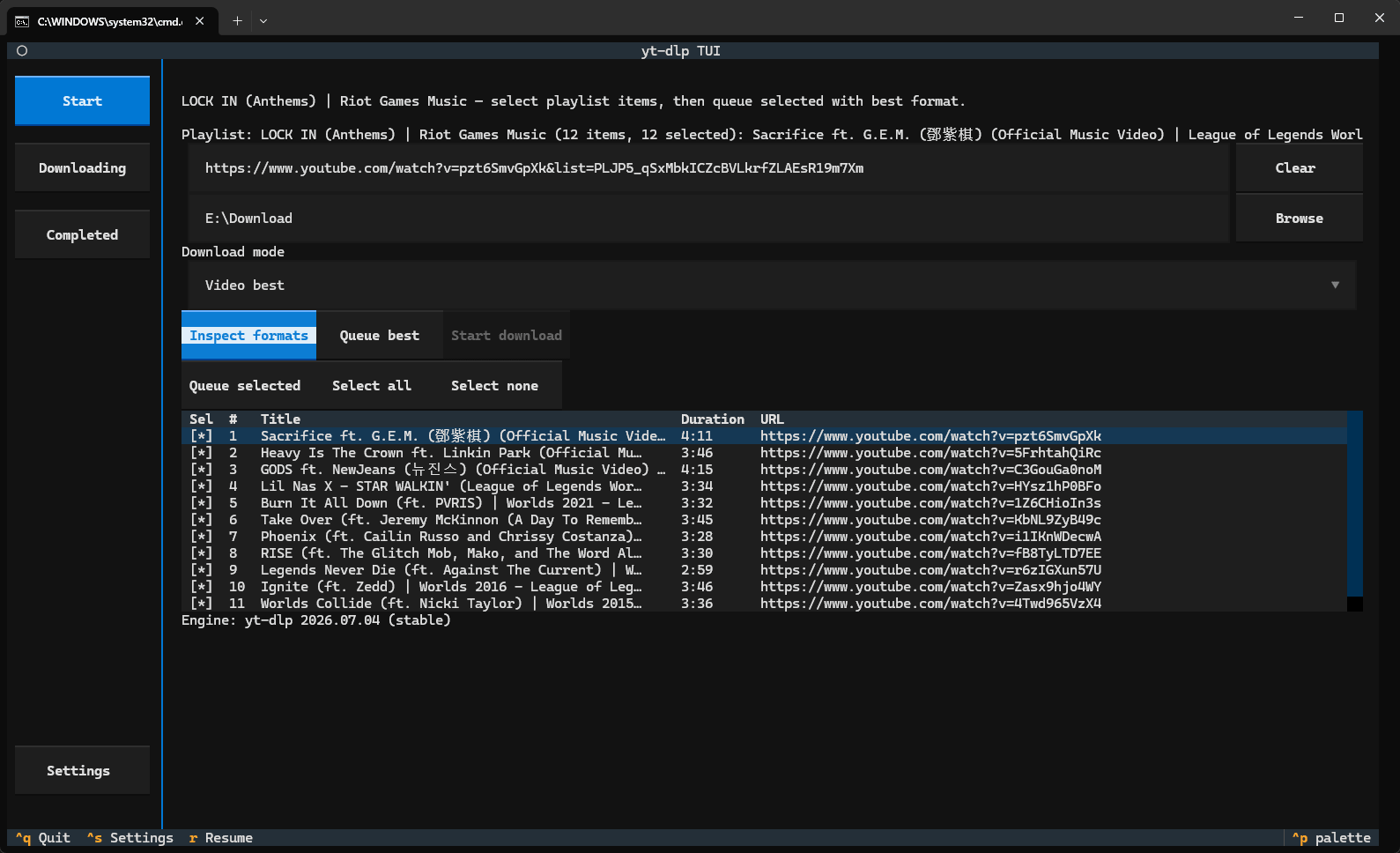Maximize the terminal window
The height and width of the screenshot is (853, 1400).
(x=1339, y=18)
